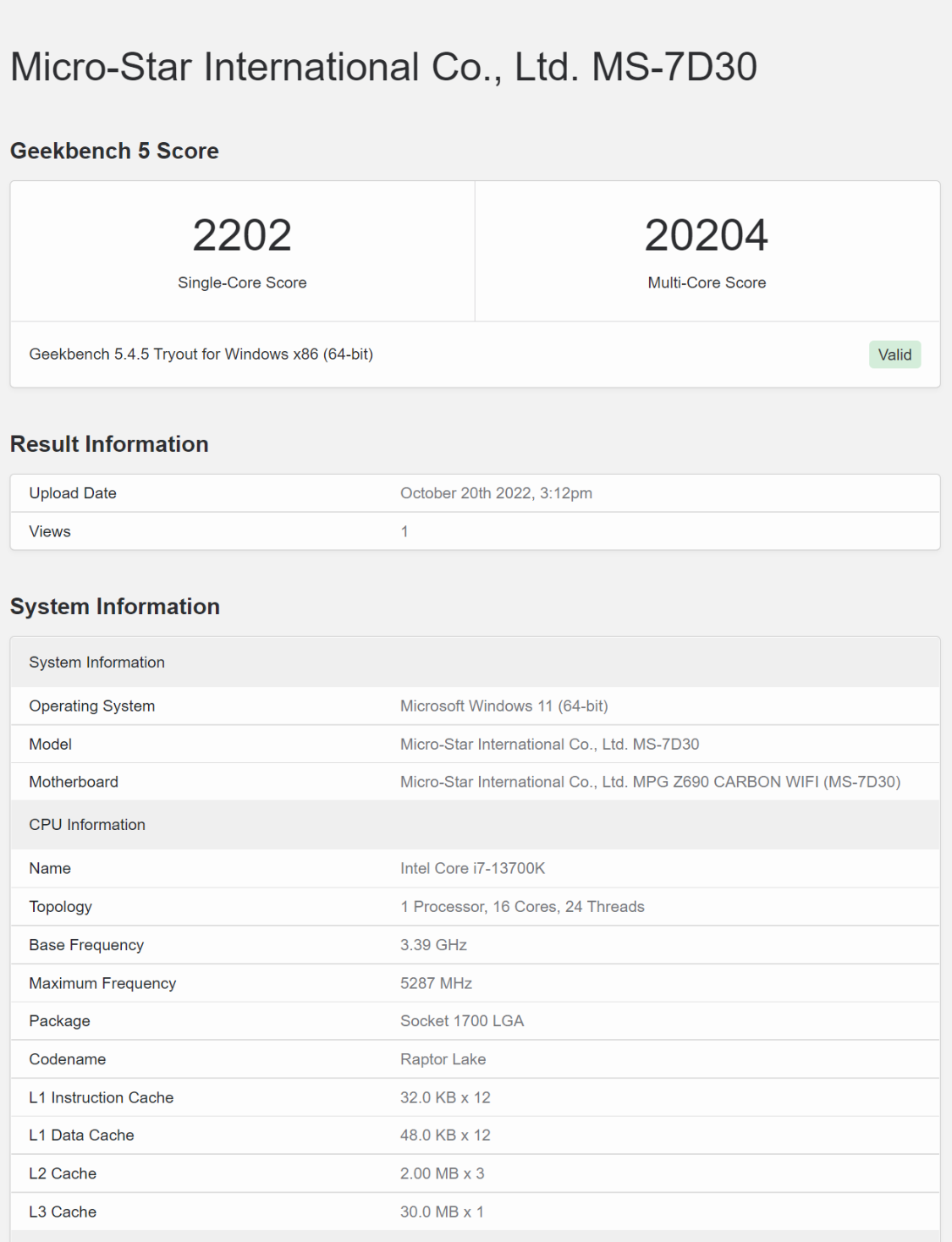Click the 'Views' row label

point(50,531)
